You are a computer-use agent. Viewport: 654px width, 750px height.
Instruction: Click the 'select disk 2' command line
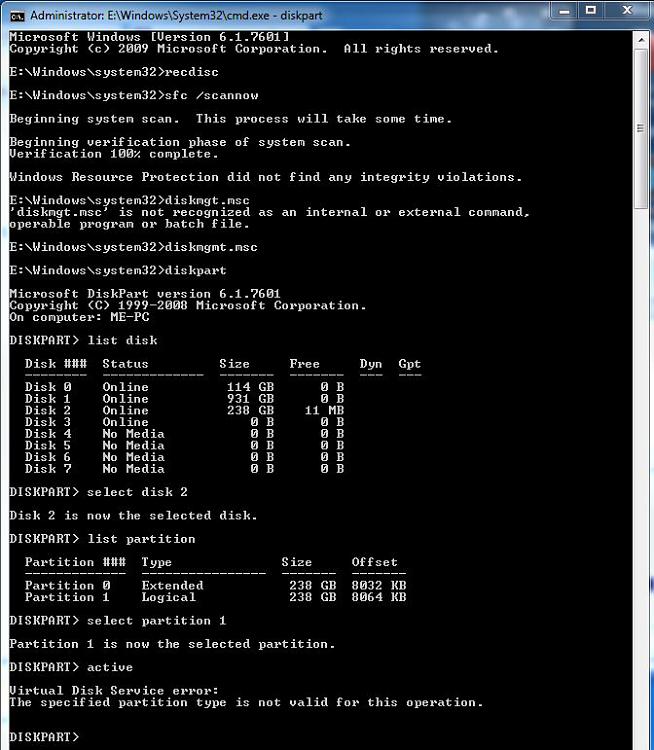click(x=99, y=492)
